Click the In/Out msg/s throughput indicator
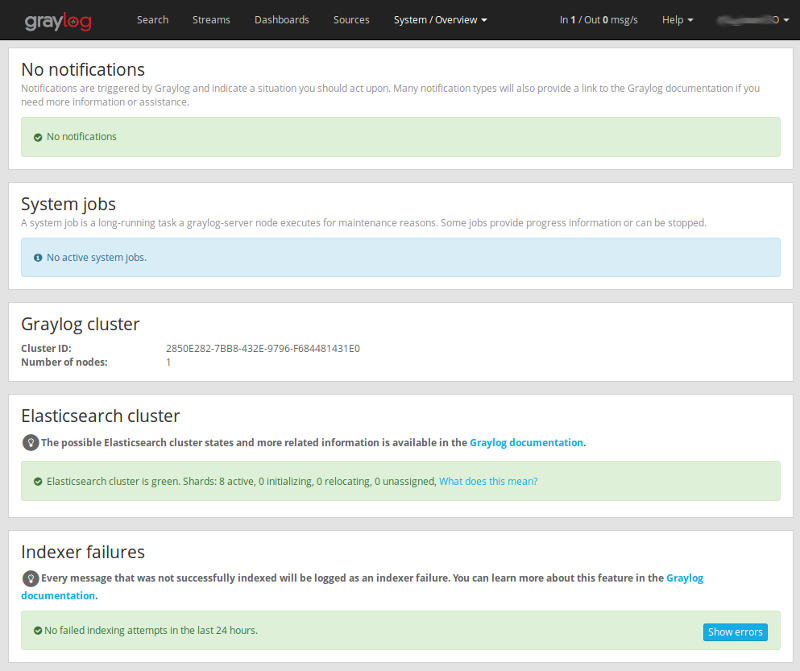Image resolution: width=800 pixels, height=671 pixels. click(597, 20)
